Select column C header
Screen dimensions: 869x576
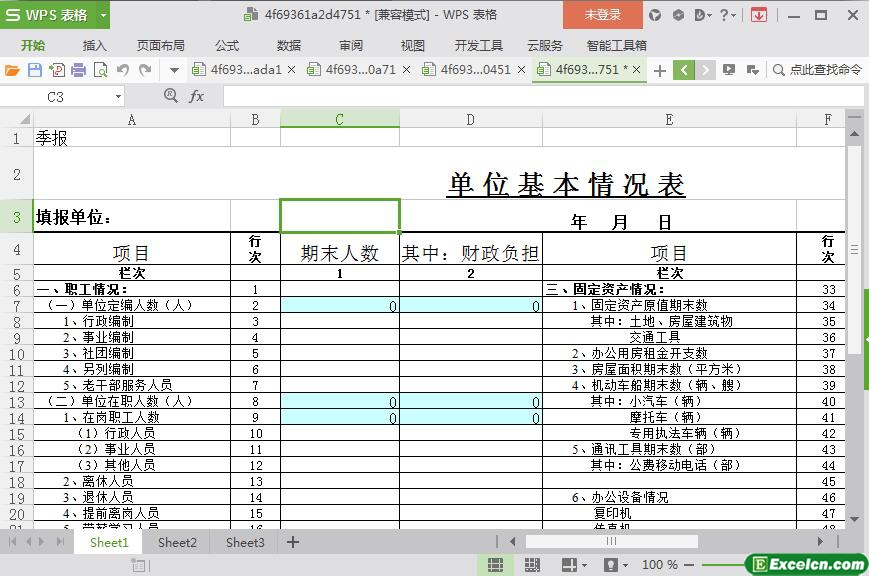pyautogui.click(x=340, y=119)
